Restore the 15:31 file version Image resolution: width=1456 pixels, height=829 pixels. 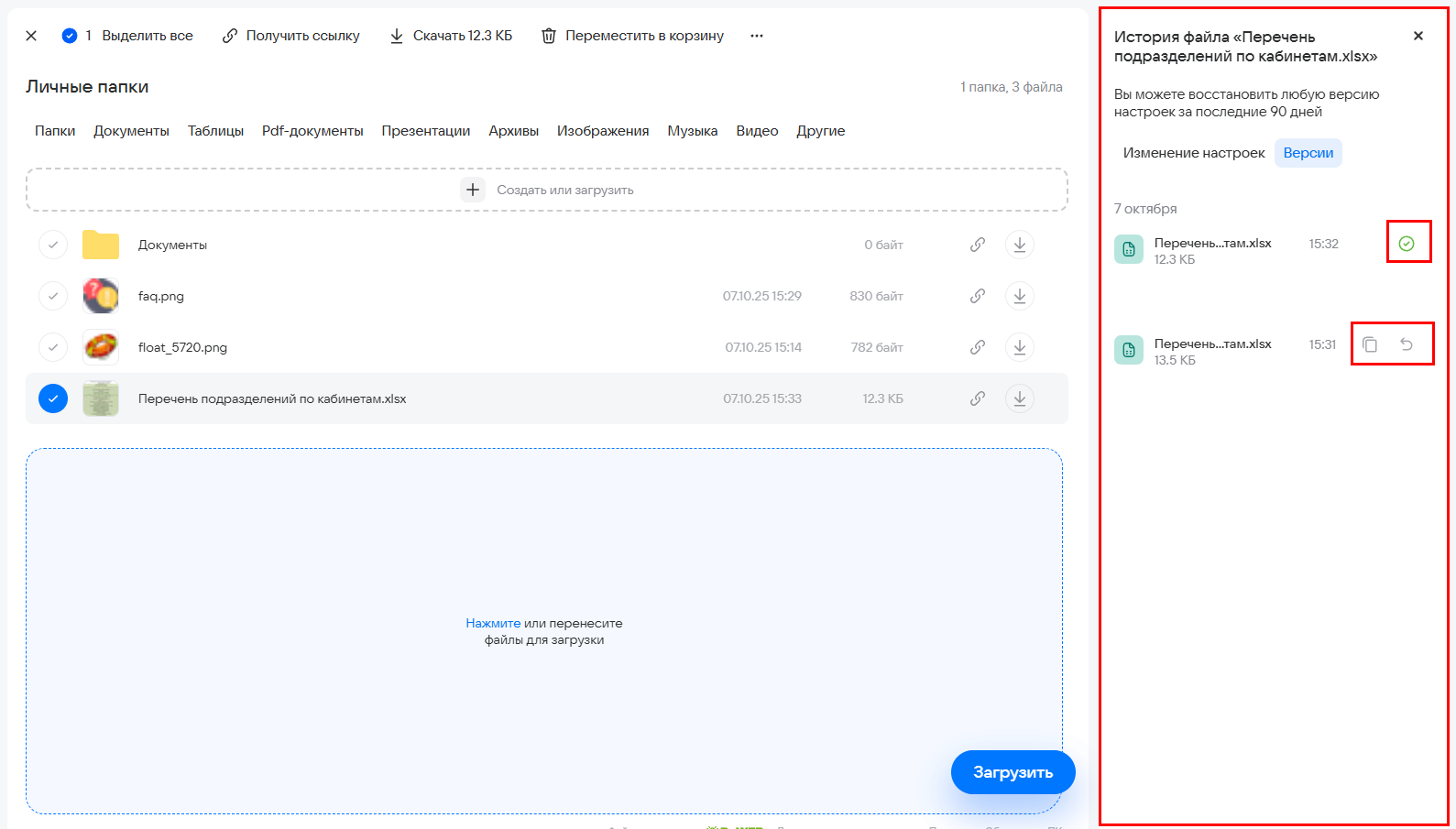[x=1407, y=344]
